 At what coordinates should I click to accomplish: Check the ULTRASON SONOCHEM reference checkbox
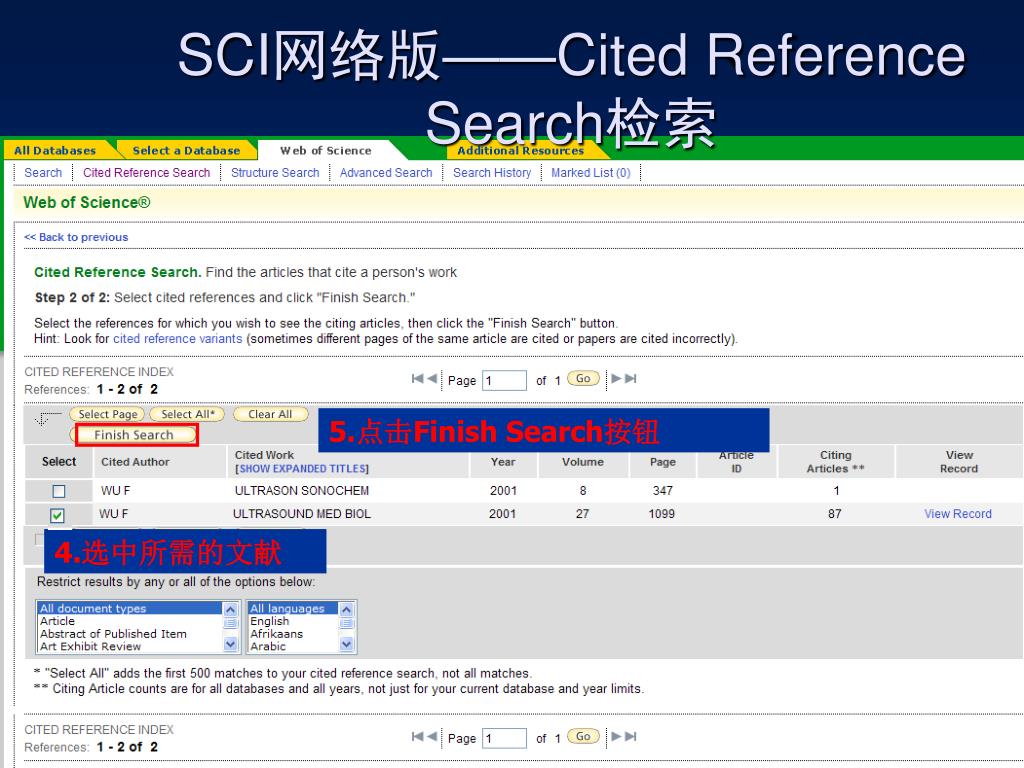point(59,491)
